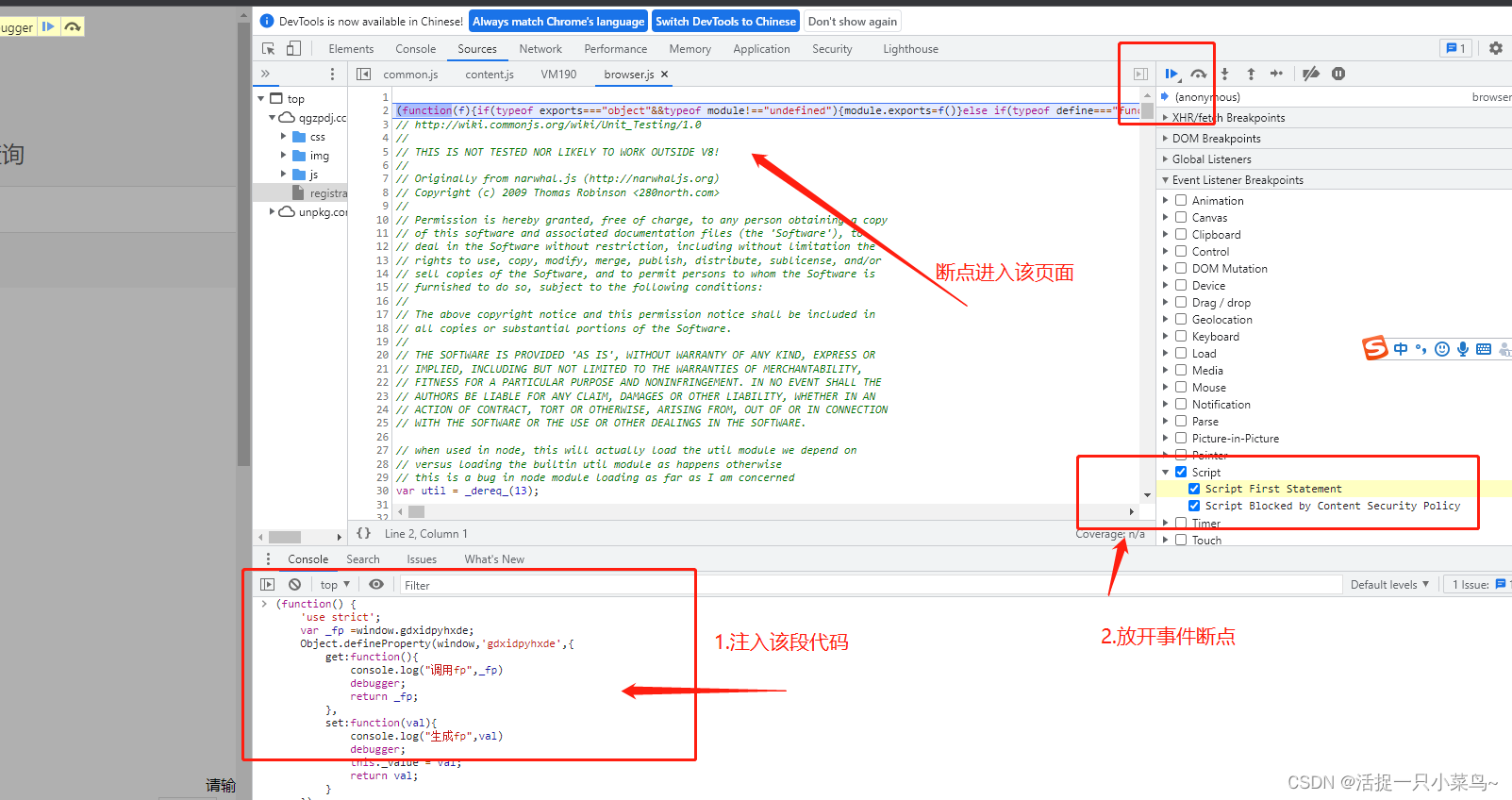This screenshot has width=1512, height=800.
Task: Click Sogou microphone voice input icon
Action: pos(1463,349)
